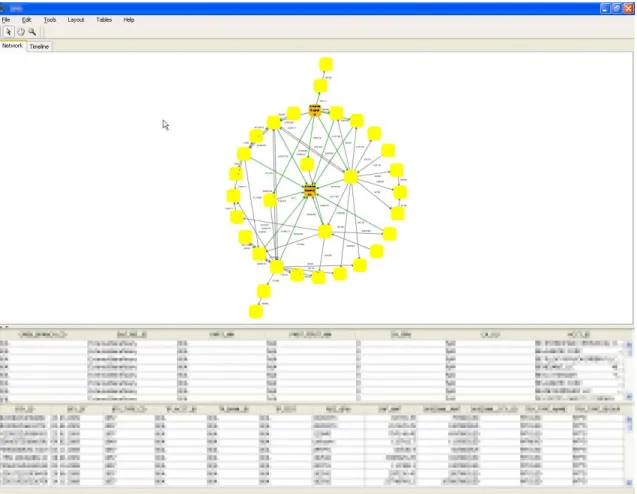
Task: Click the upper table's scroll-up arrow
Action: pyautogui.click(x=629, y=345)
